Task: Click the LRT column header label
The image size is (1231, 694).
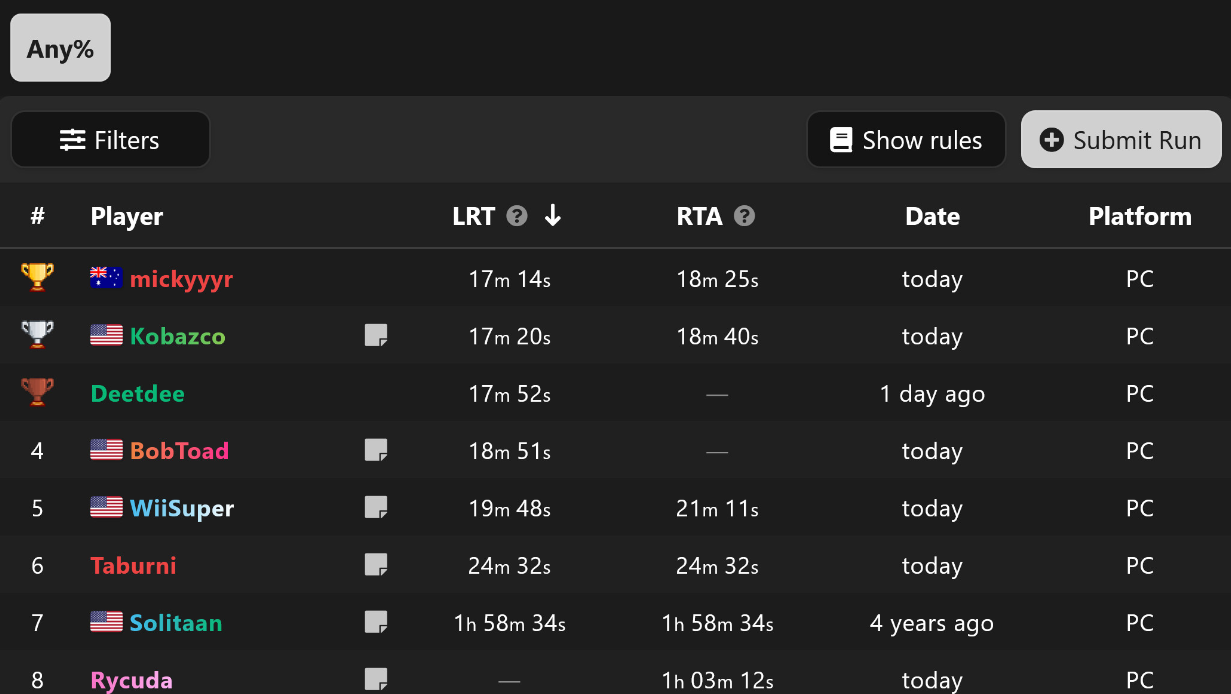Action: point(473,217)
